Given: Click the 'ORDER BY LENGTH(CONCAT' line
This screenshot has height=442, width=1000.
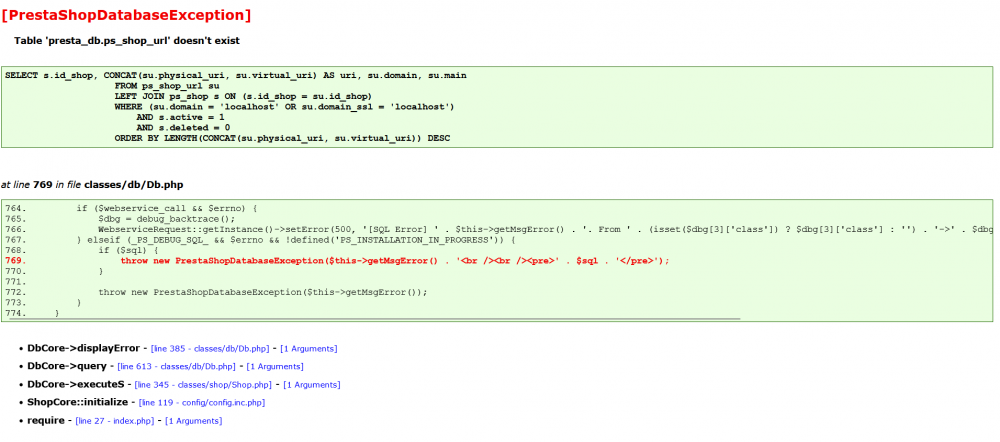Looking at the screenshot, I should click(x=282, y=138).
